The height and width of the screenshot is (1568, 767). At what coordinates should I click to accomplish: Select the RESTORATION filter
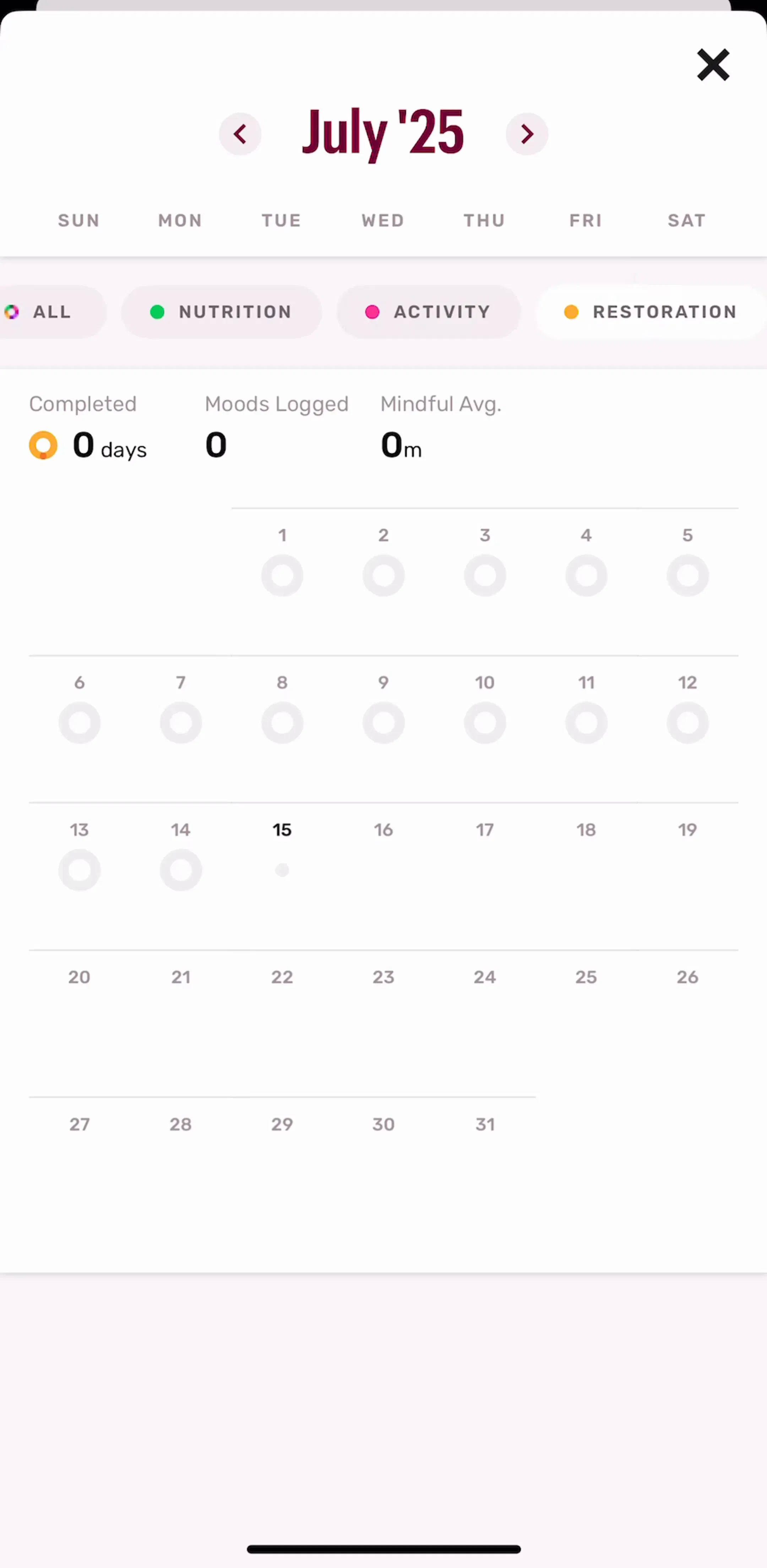(x=651, y=312)
